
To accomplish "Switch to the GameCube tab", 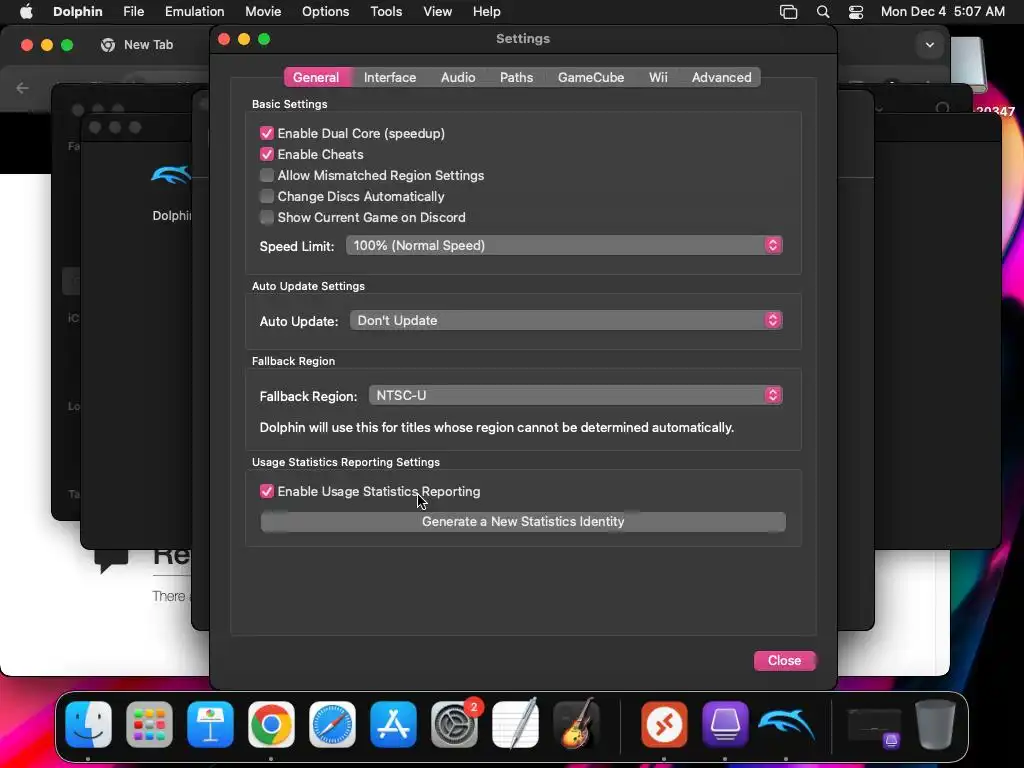I will [x=591, y=77].
